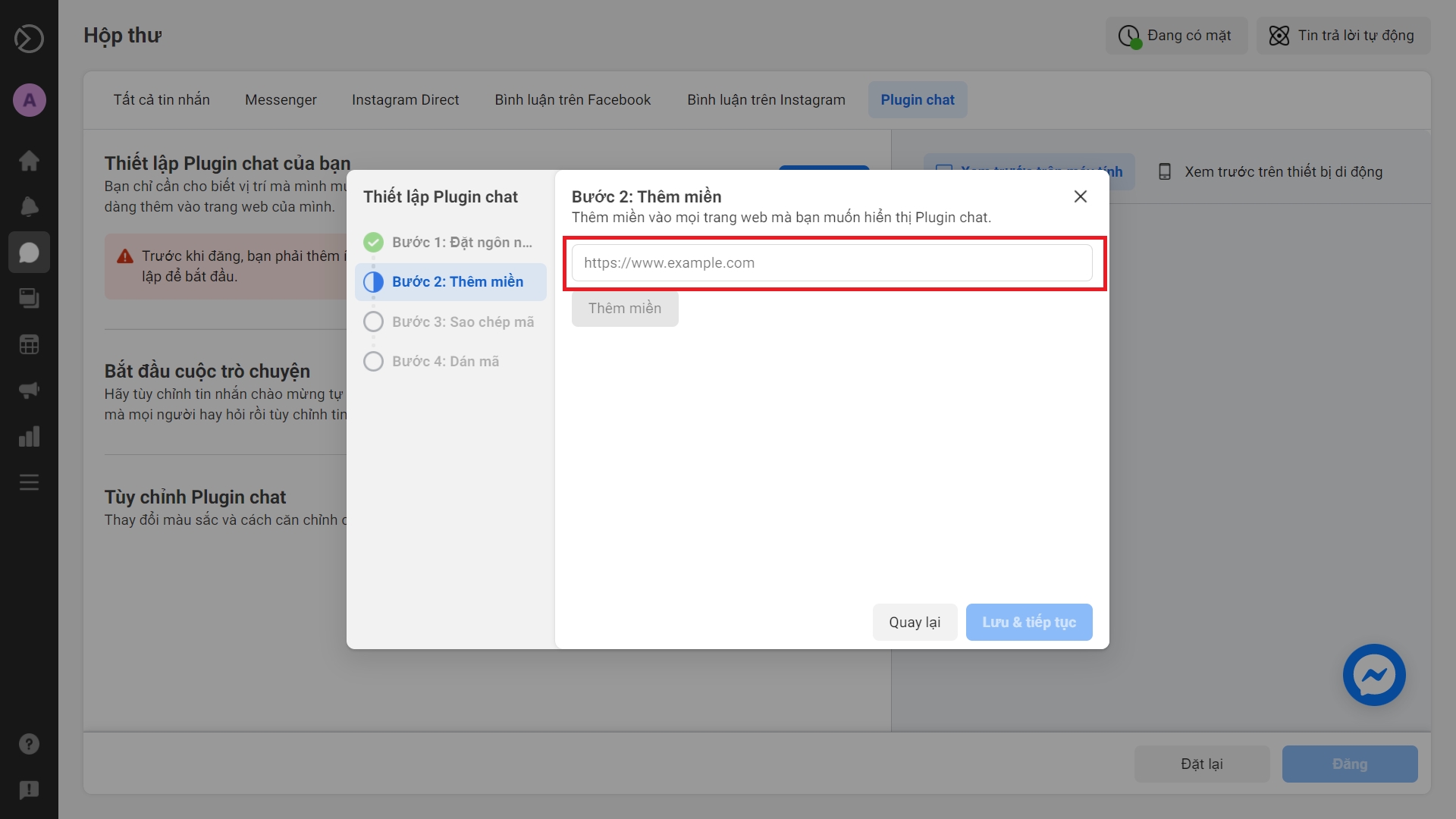Viewport: 1456px width, 819px height.
Task: Click the Help question mark icon
Action: 29,744
